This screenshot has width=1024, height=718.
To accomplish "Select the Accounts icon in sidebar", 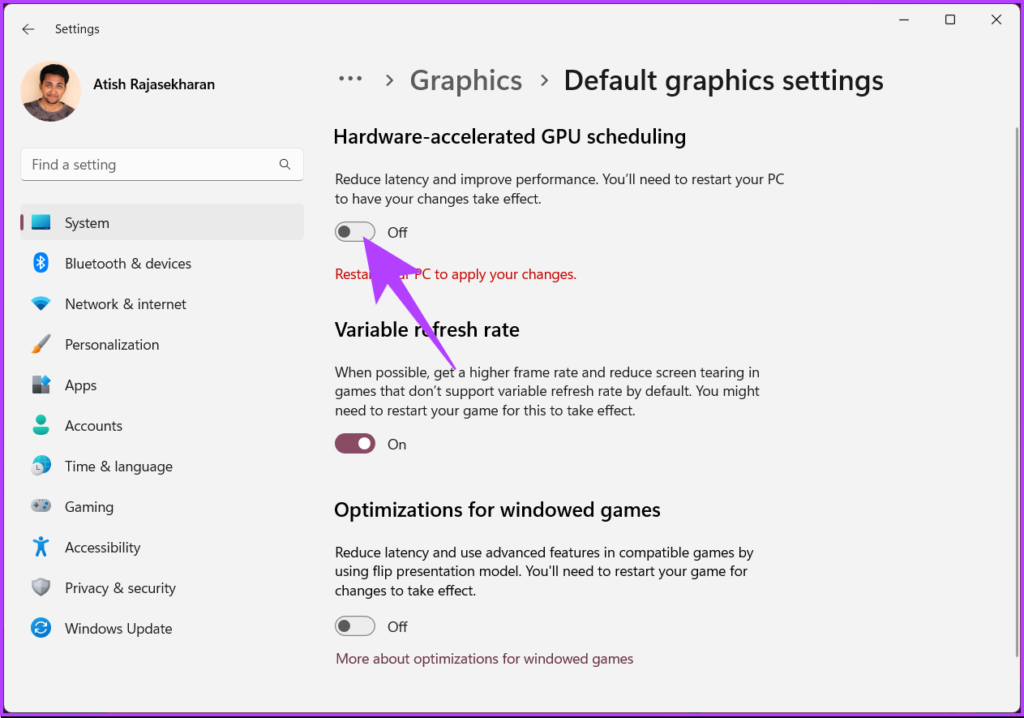I will pyautogui.click(x=42, y=425).
